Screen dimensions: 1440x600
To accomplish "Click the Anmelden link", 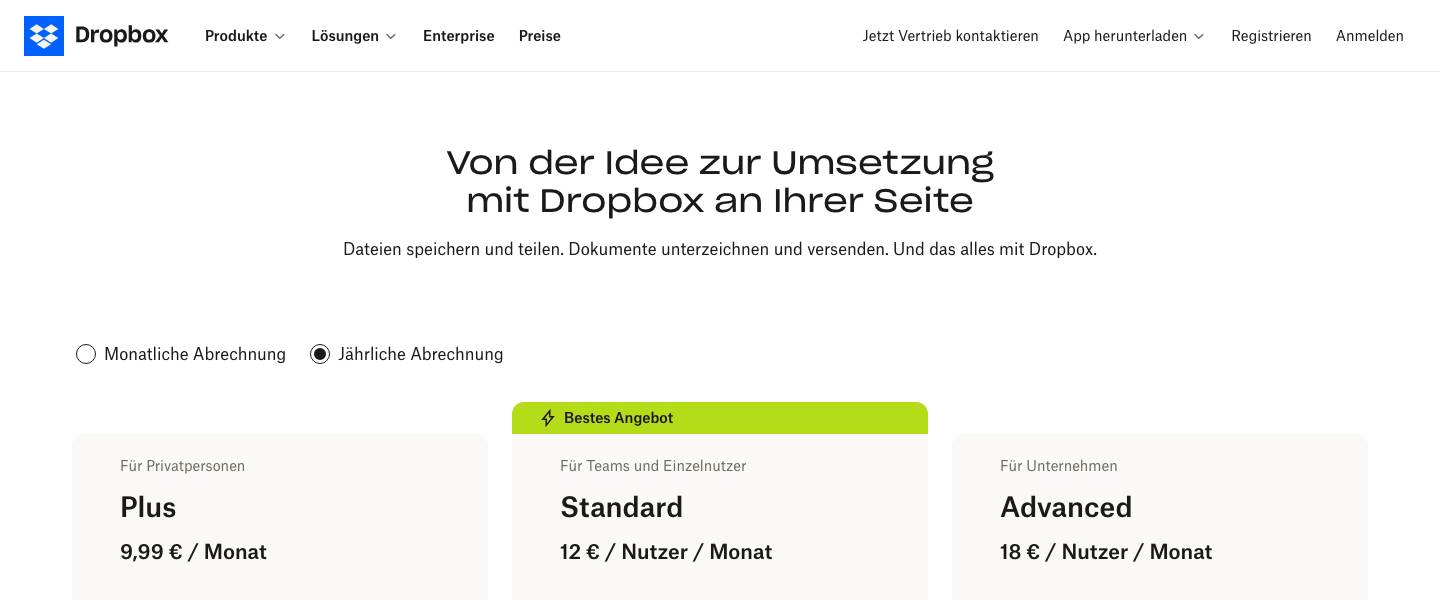I will [1370, 36].
